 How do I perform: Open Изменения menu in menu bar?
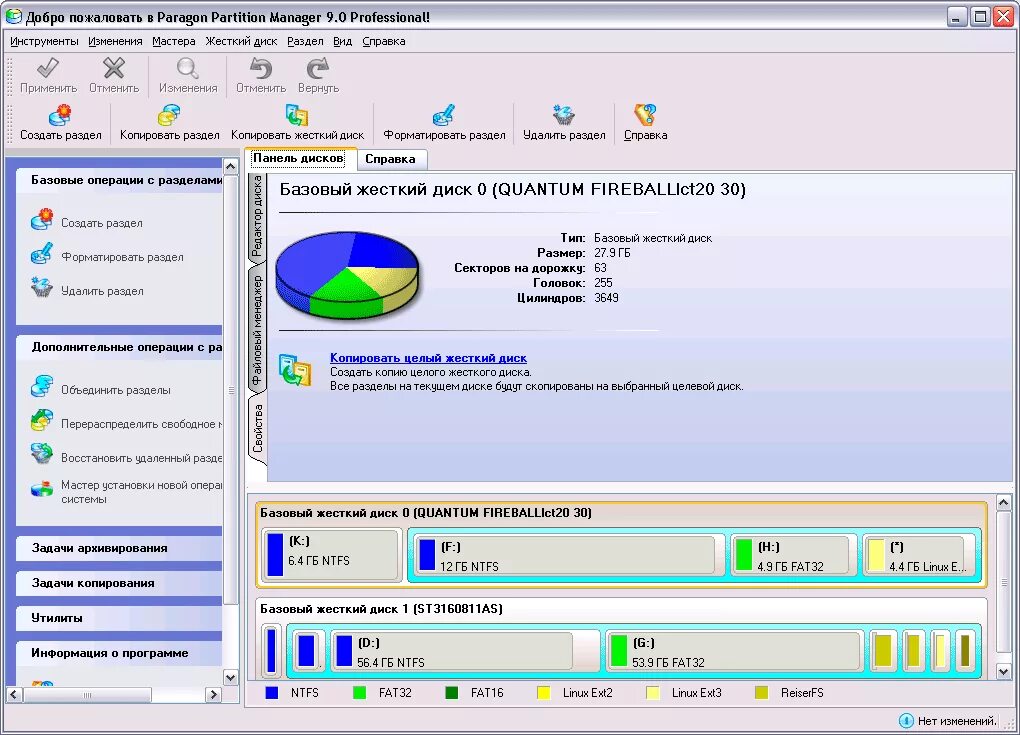[115, 41]
